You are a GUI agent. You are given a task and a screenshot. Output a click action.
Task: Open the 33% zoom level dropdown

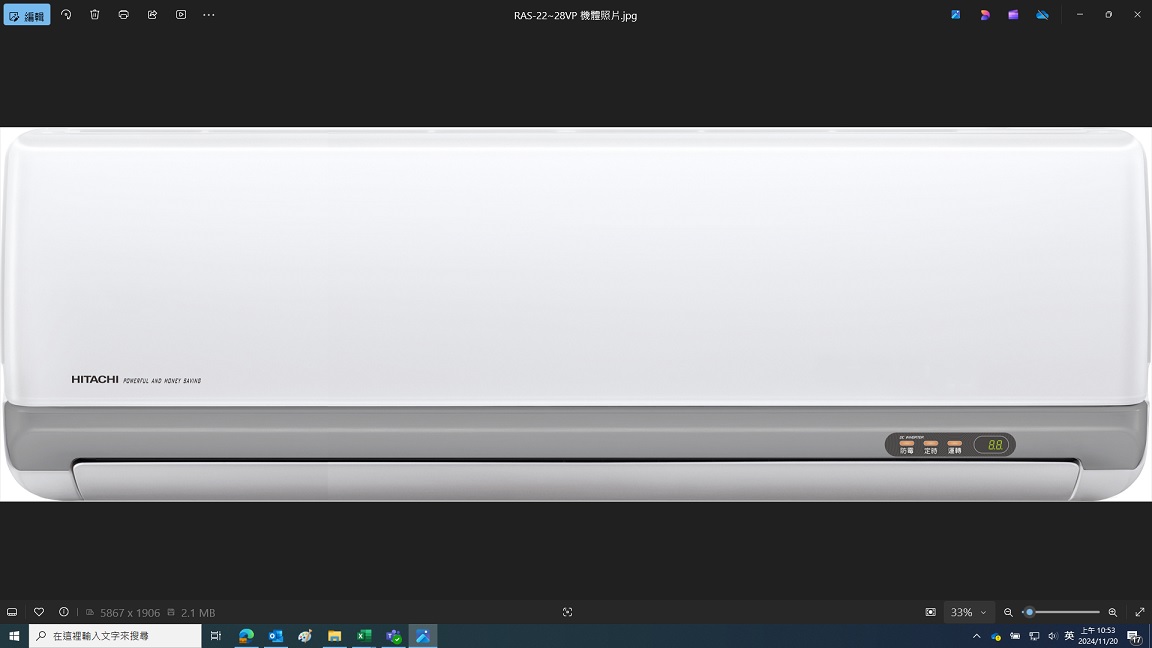968,612
